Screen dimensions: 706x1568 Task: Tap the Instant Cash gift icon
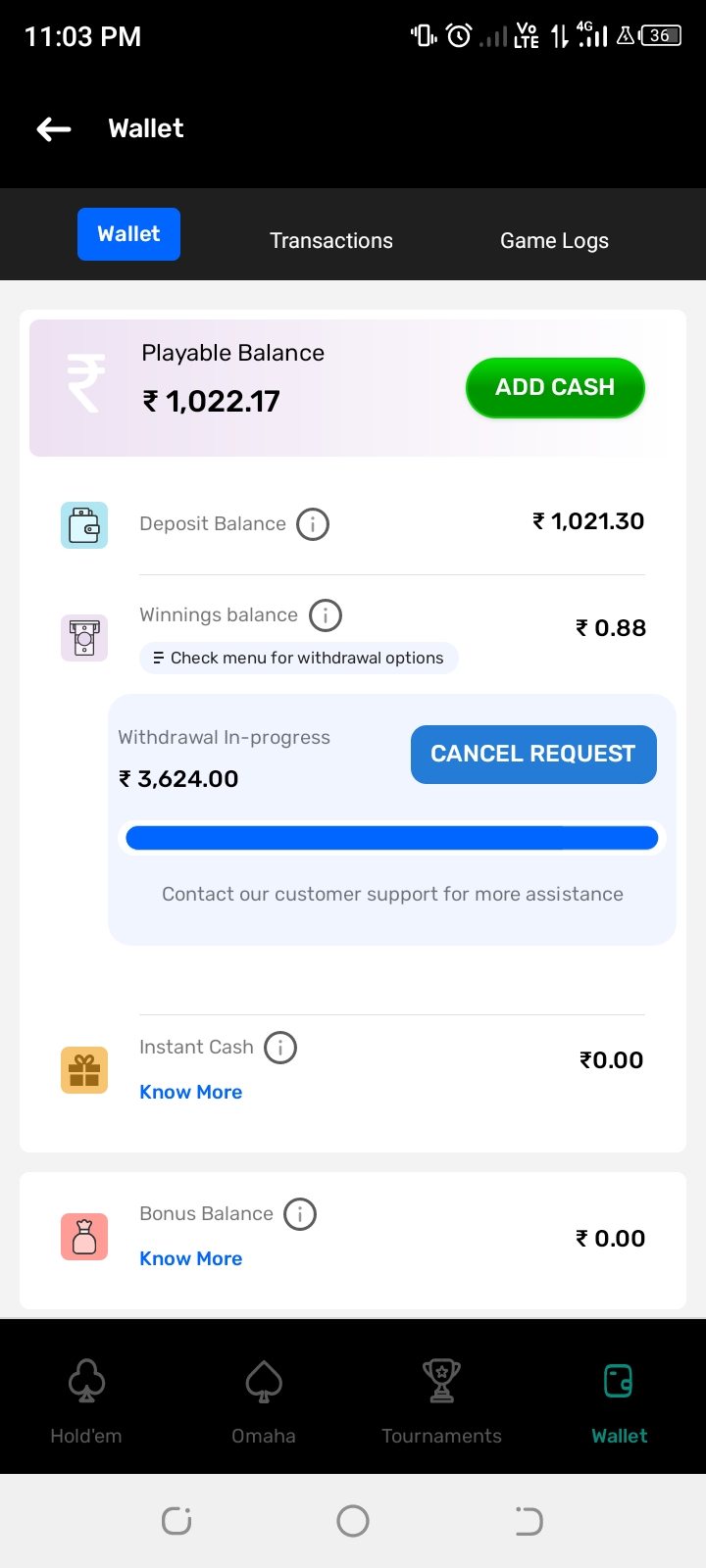click(84, 1070)
